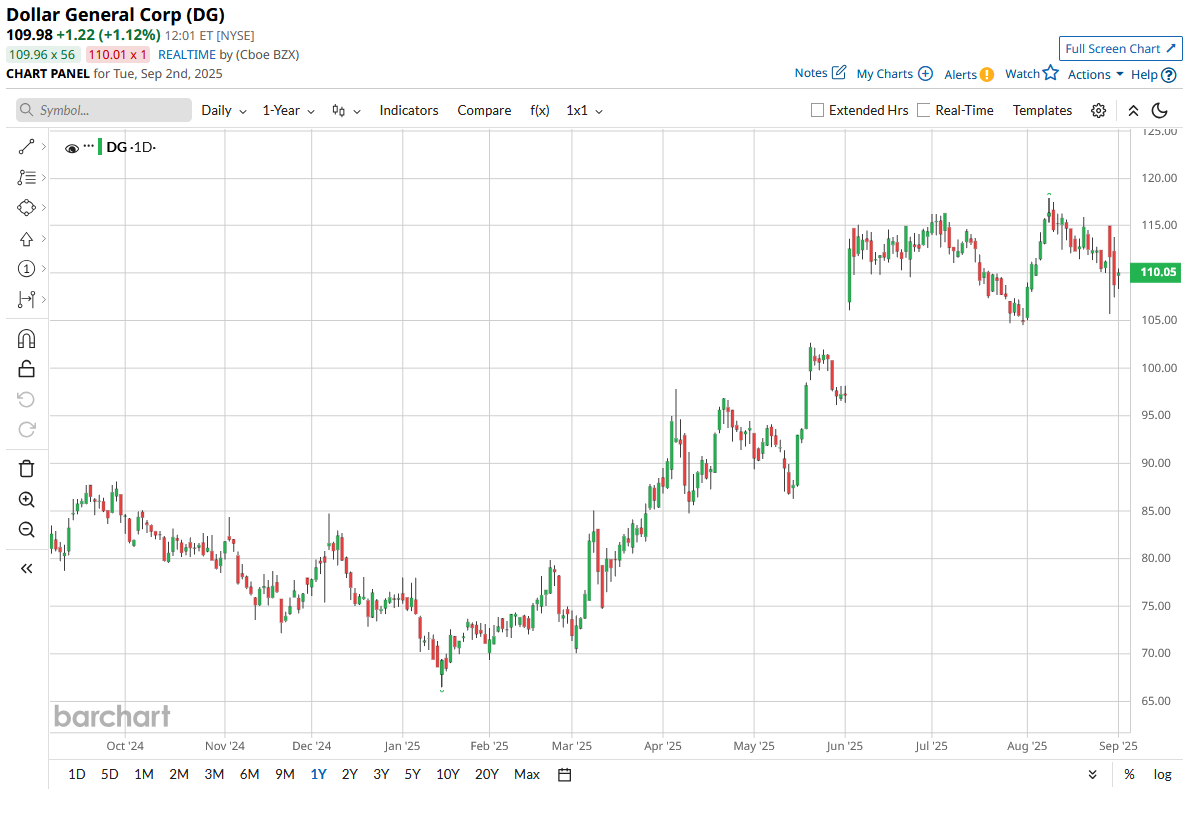1198x830 pixels.
Task: Click the DG 1D series legend label
Action: tap(131, 148)
